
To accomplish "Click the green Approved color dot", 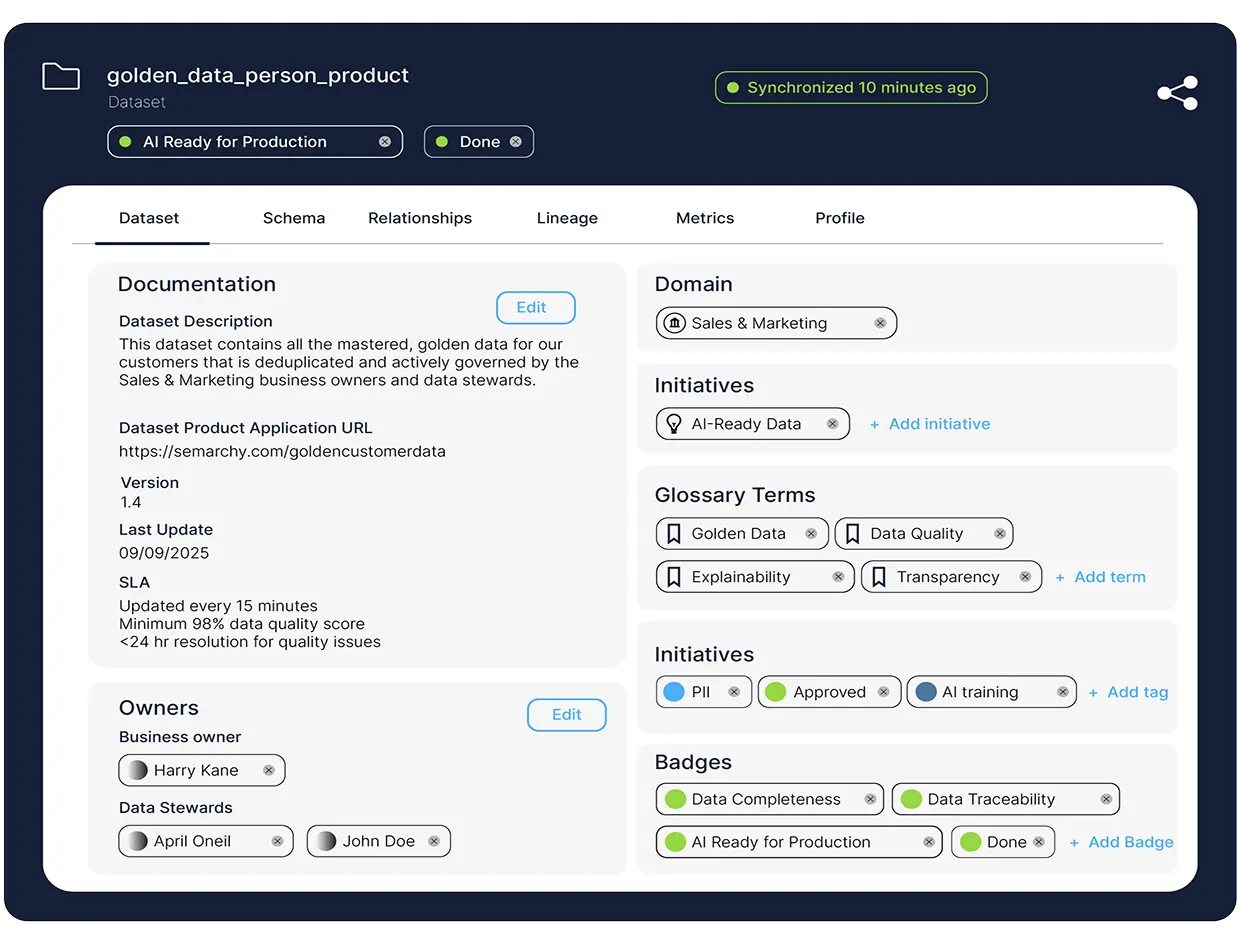I will [x=774, y=692].
